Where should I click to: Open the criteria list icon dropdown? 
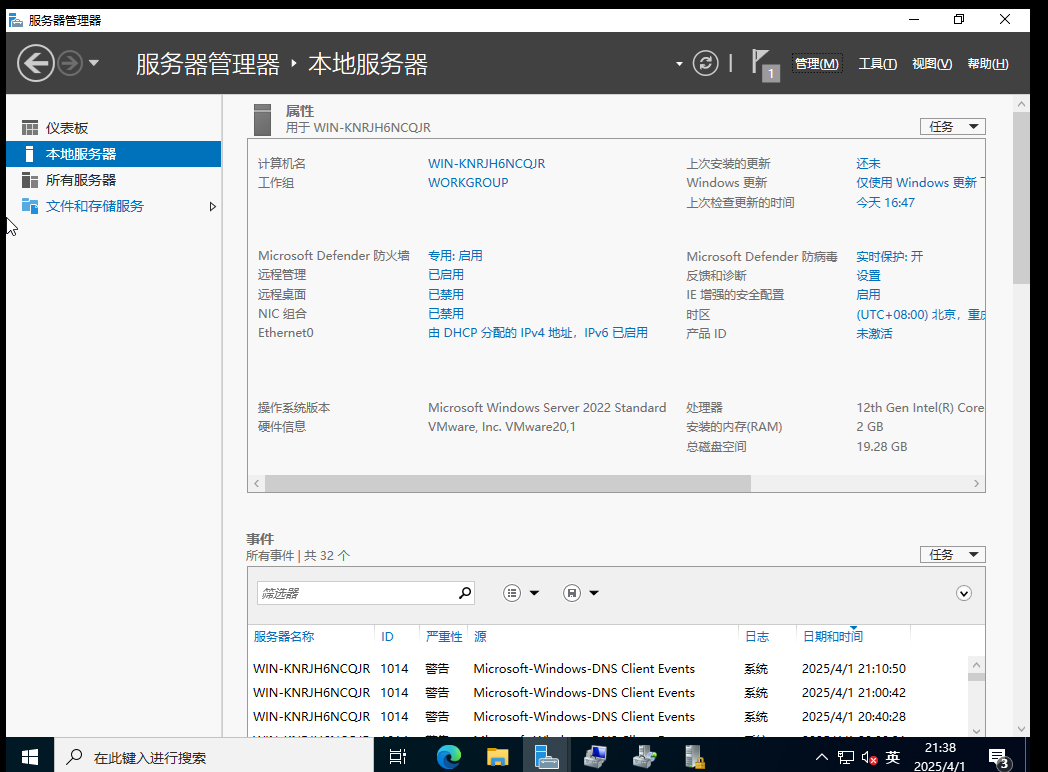coord(521,593)
